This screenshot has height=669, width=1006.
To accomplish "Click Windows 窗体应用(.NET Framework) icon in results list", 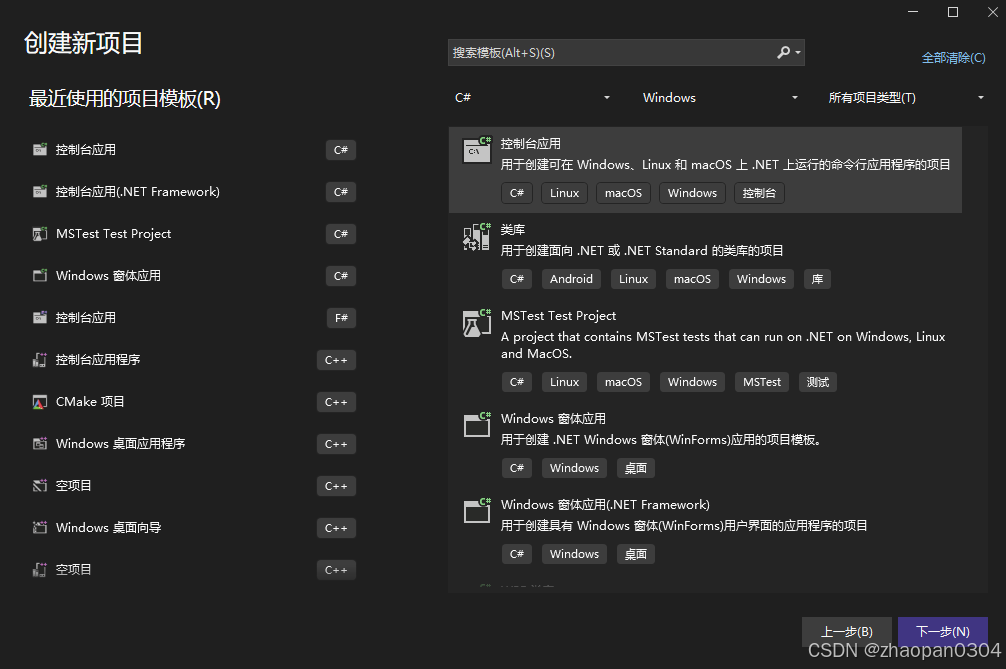I will [477, 511].
